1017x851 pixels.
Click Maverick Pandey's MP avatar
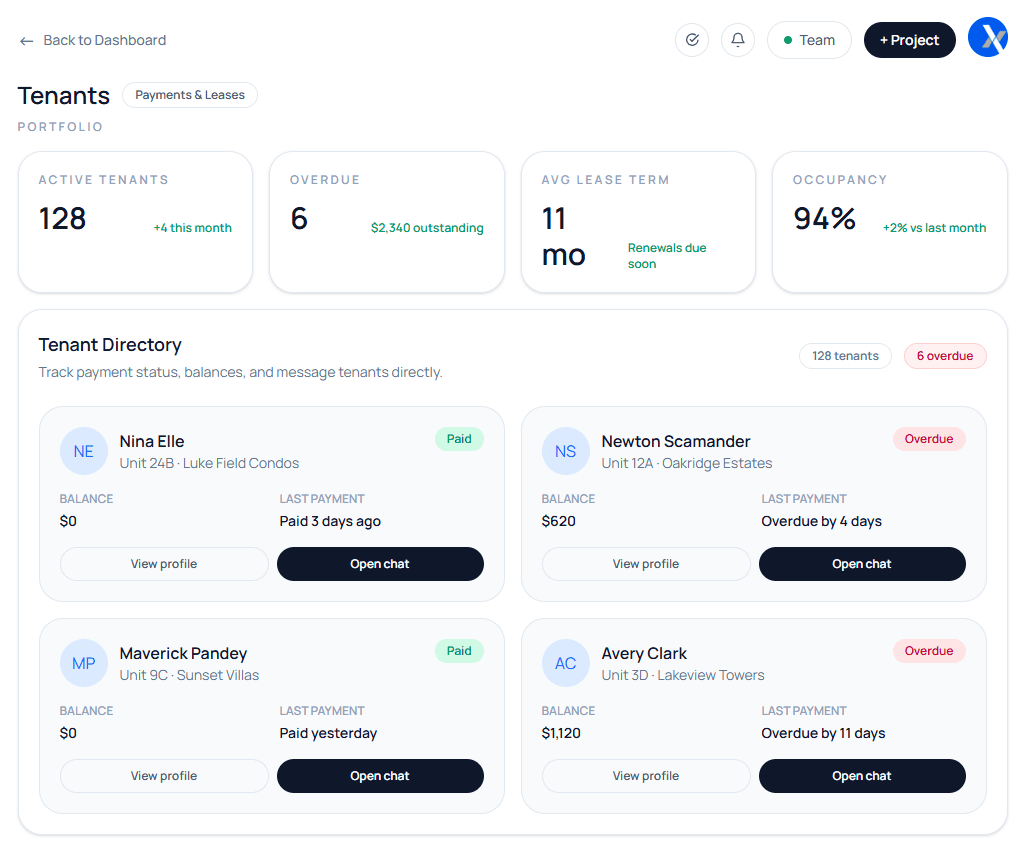click(x=84, y=663)
